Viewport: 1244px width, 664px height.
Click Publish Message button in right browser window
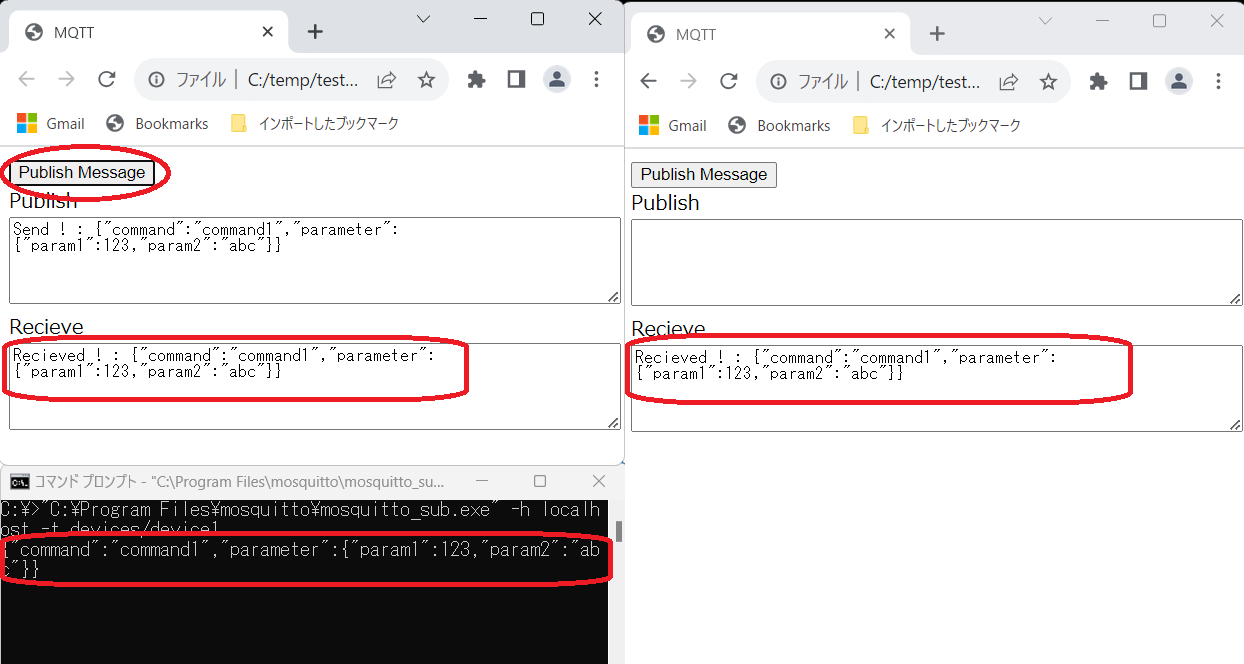click(703, 174)
